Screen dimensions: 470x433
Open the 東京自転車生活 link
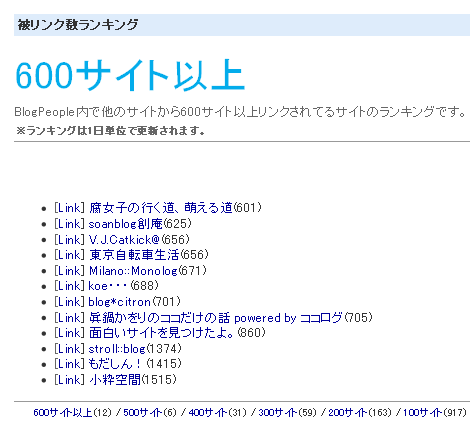tap(134, 255)
